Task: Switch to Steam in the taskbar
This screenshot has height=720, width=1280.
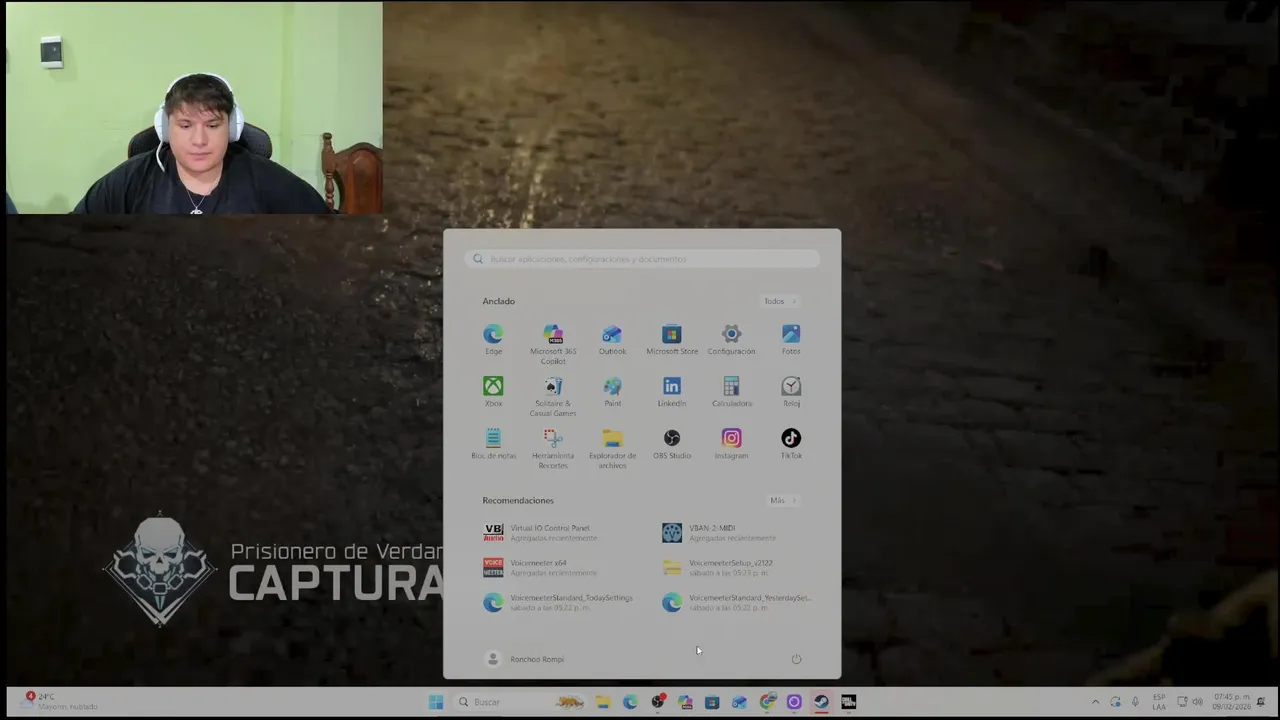Action: click(821, 702)
